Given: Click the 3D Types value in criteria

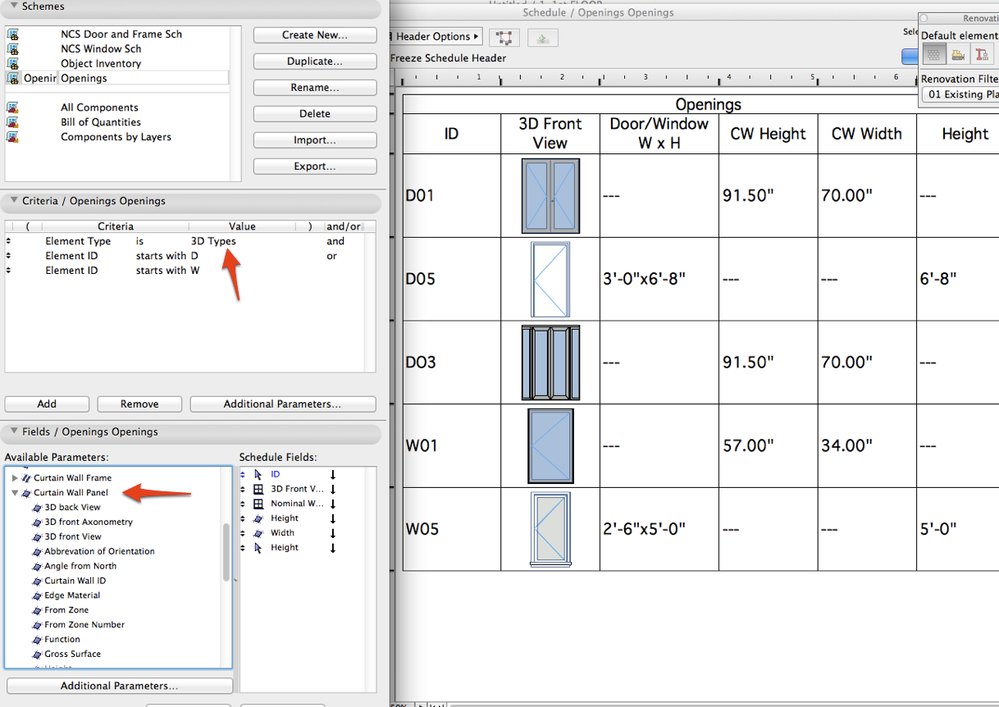Looking at the screenshot, I should pos(213,241).
